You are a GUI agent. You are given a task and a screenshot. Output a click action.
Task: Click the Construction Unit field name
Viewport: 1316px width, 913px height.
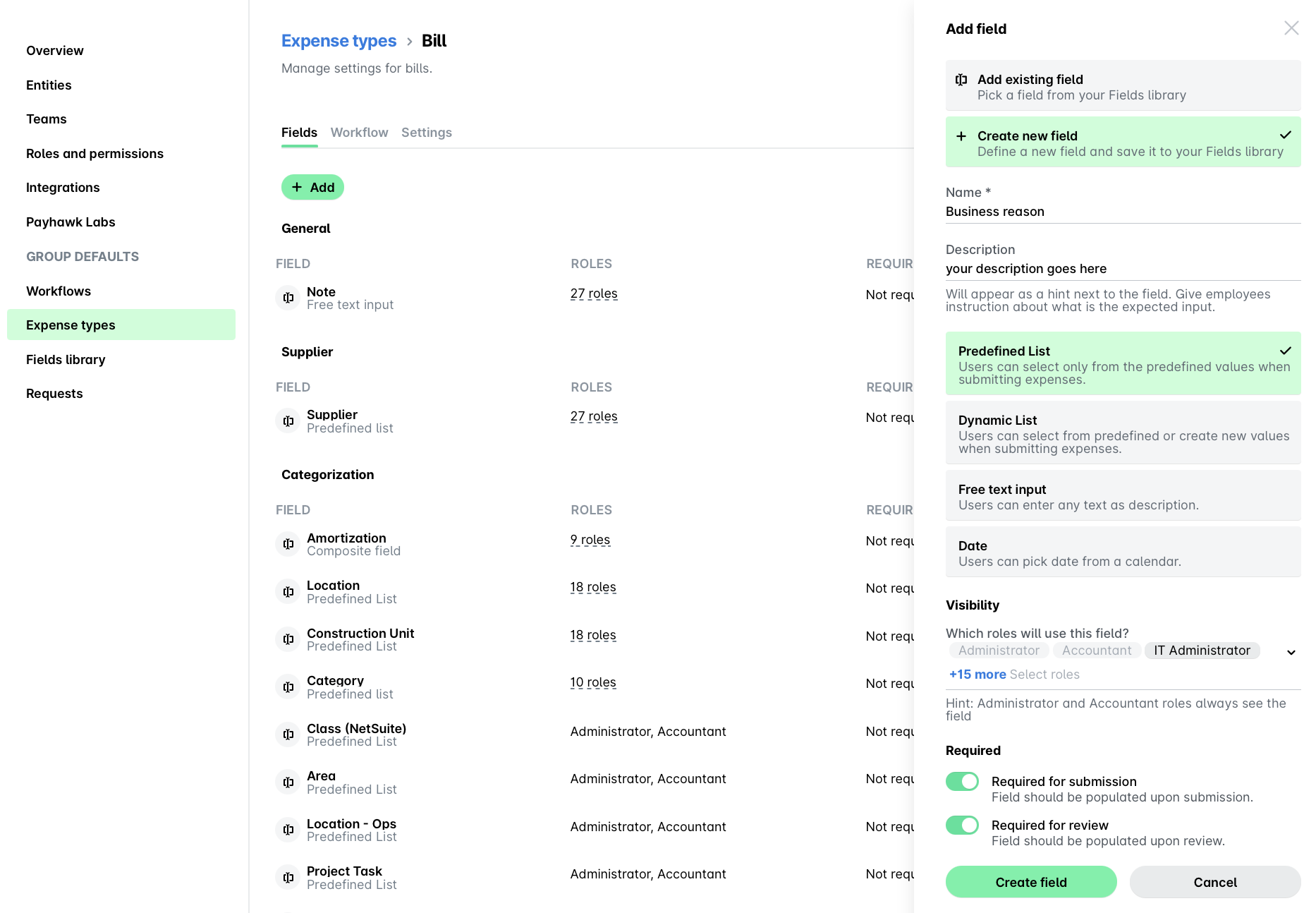point(360,634)
